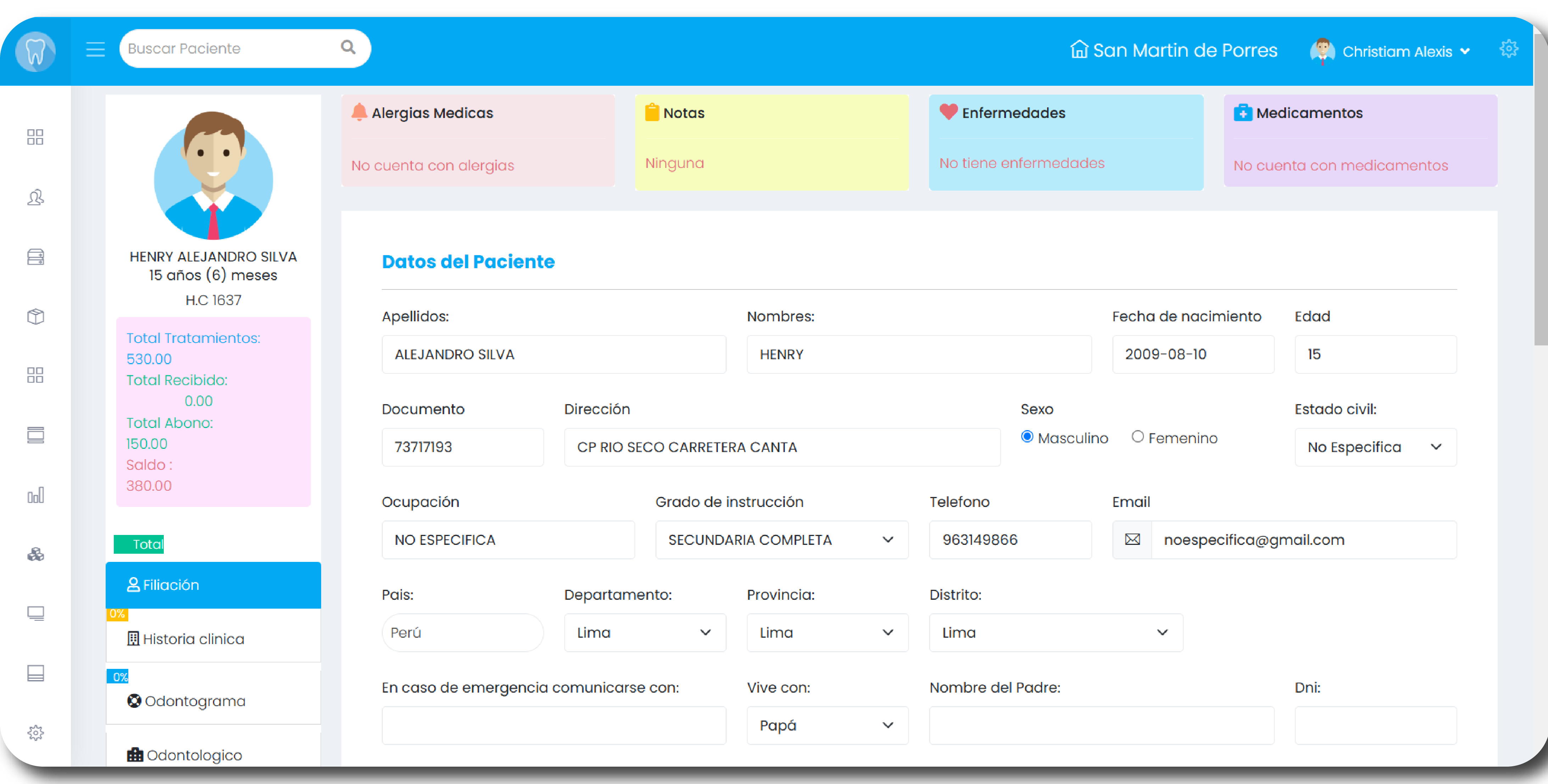Expand the Distrito dropdown
Image resolution: width=1548 pixels, height=784 pixels.
coord(1055,632)
